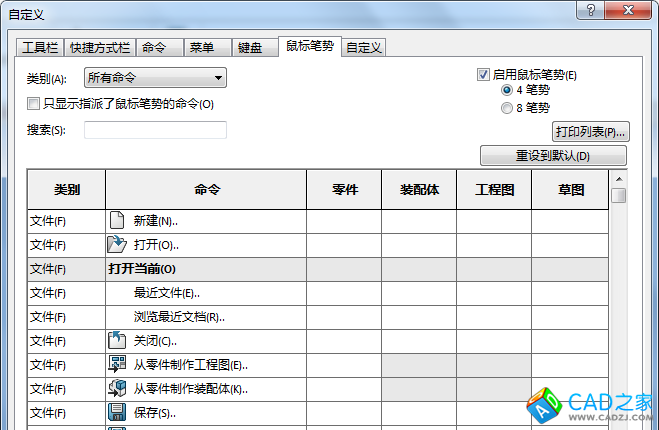Click the New document icon (新建)

[x=118, y=220]
